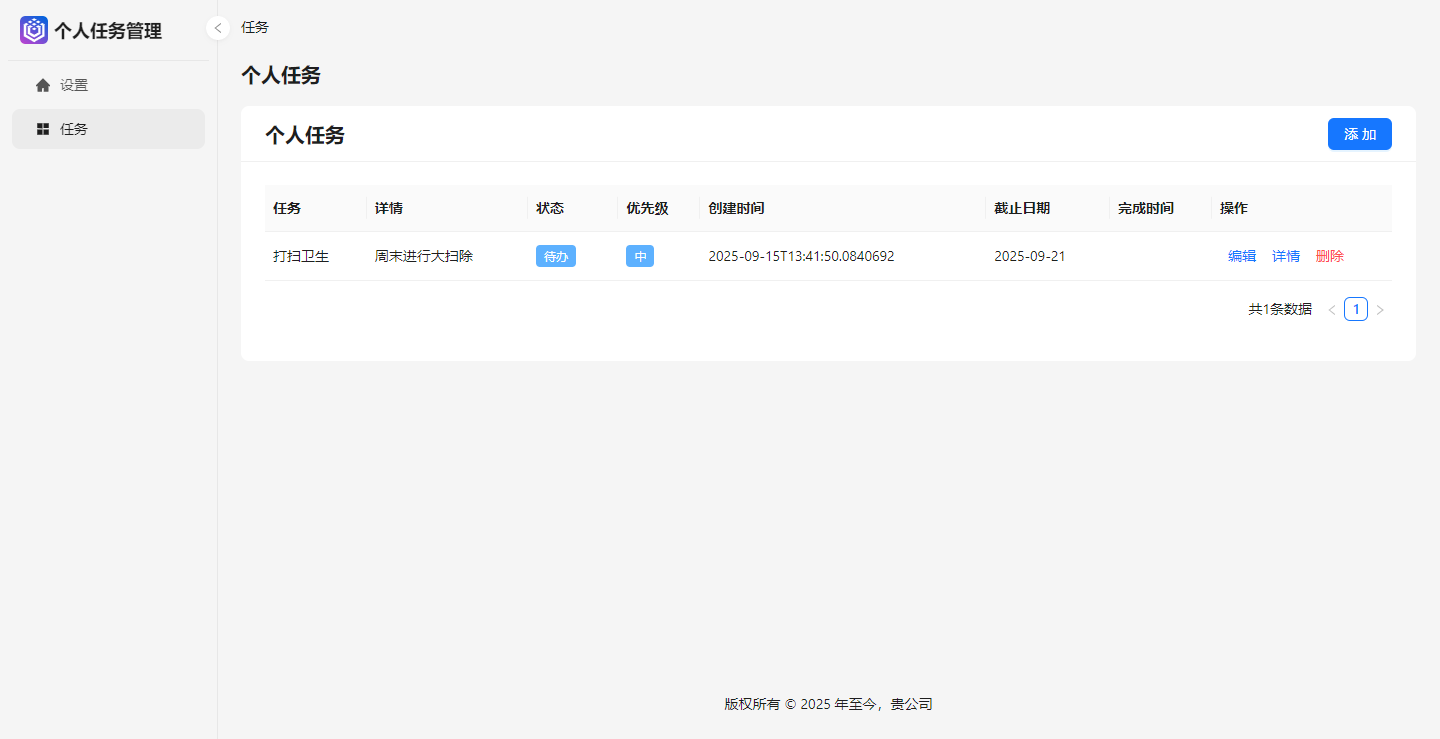Select the task row 打扫卫生
Screen dimensions: 1440x739
point(302,256)
